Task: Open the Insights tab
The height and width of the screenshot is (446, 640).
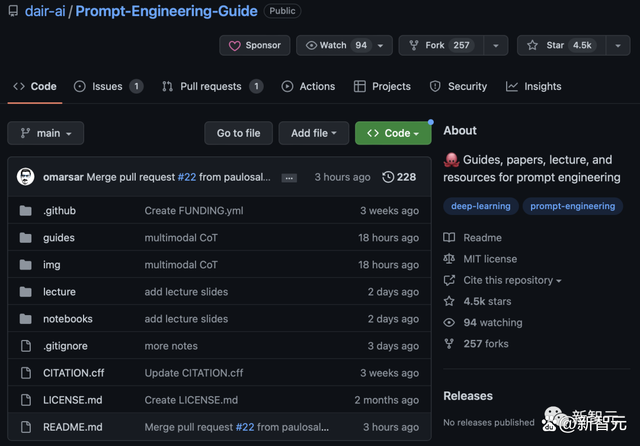Action: tap(533, 87)
